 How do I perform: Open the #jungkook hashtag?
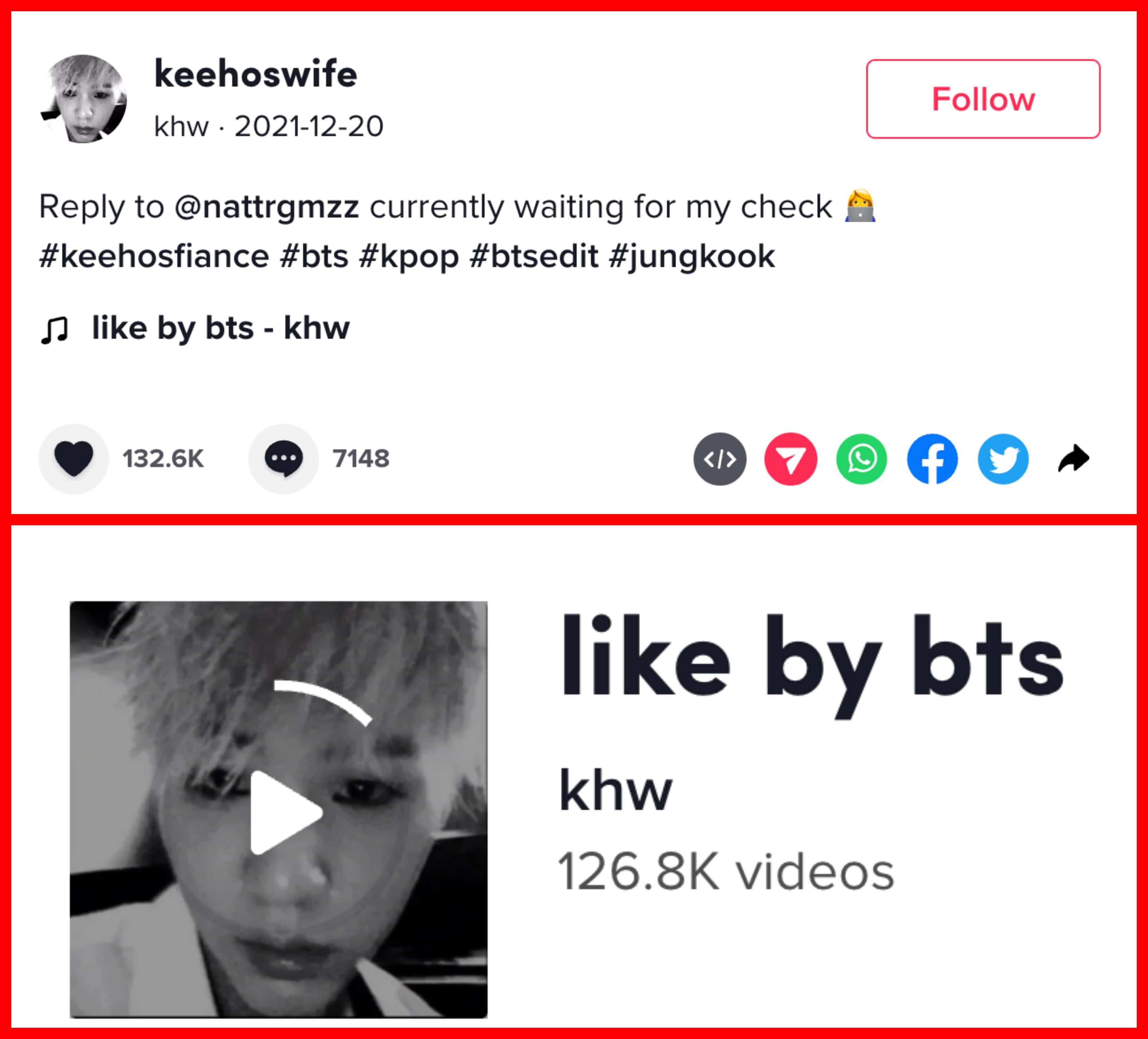691,256
